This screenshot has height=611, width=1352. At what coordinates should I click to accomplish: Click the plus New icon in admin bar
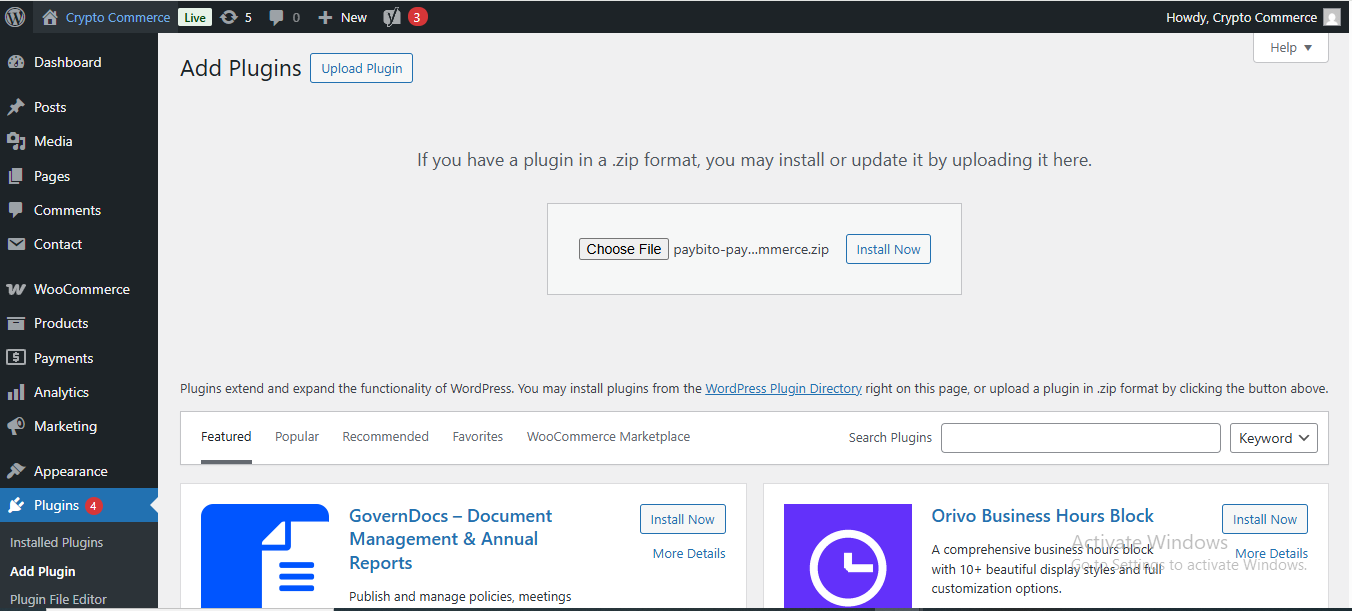click(324, 17)
